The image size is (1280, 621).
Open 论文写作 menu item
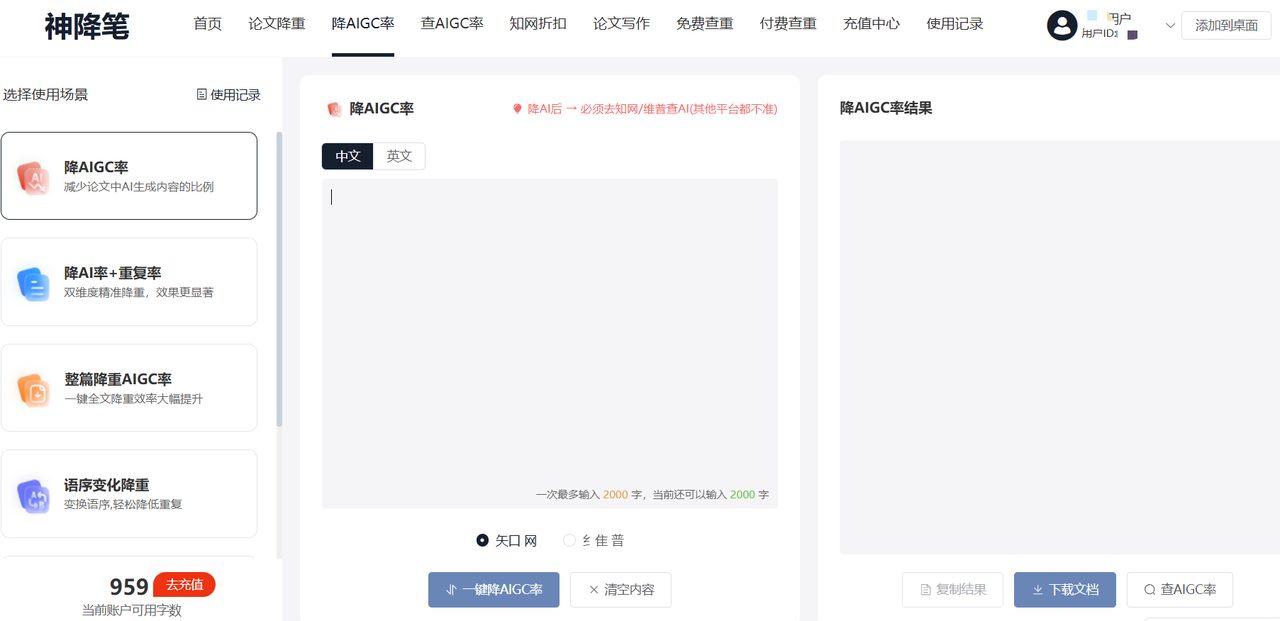(621, 23)
